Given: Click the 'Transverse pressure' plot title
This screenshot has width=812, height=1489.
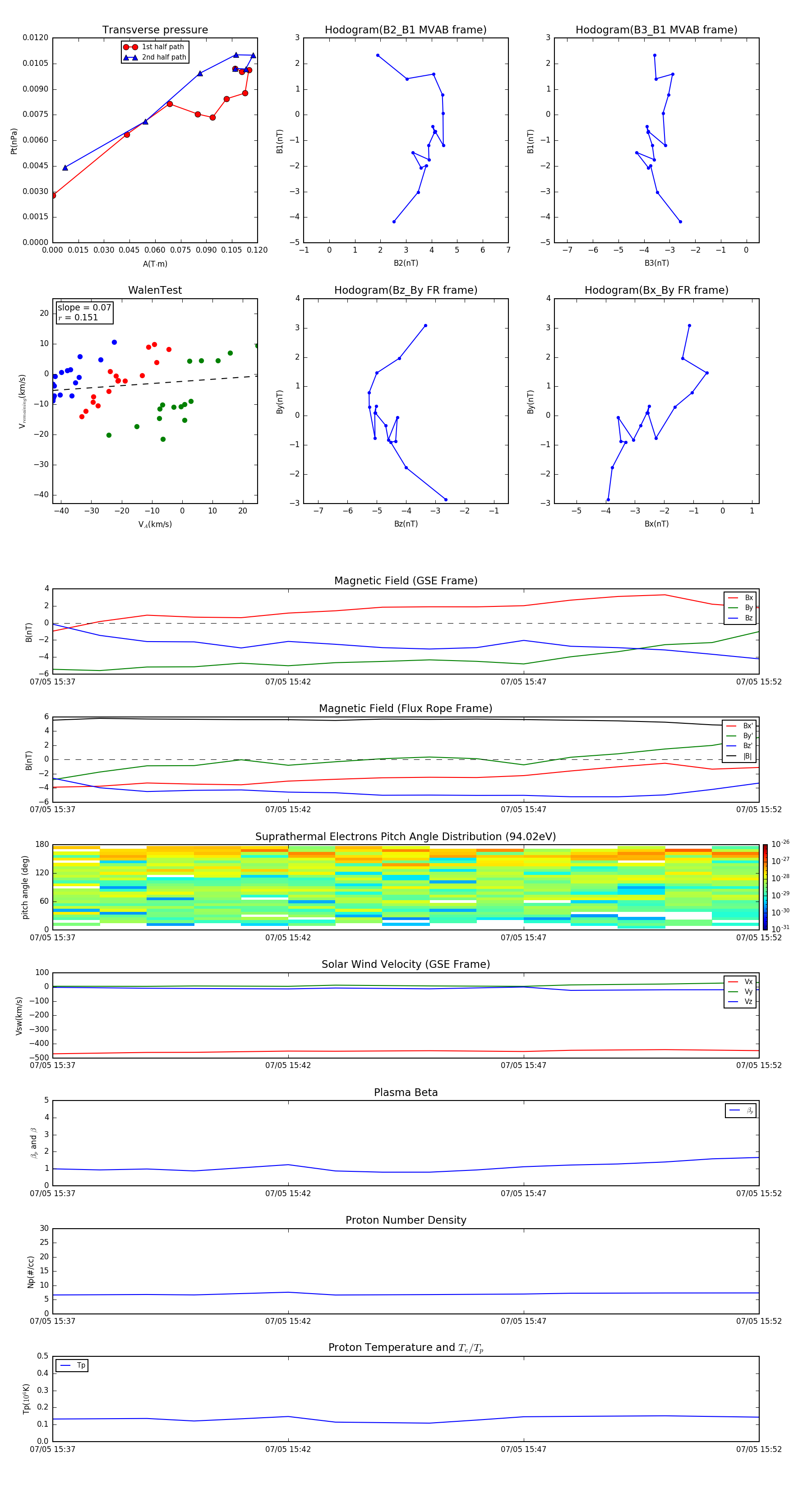Looking at the screenshot, I should click(x=155, y=29).
